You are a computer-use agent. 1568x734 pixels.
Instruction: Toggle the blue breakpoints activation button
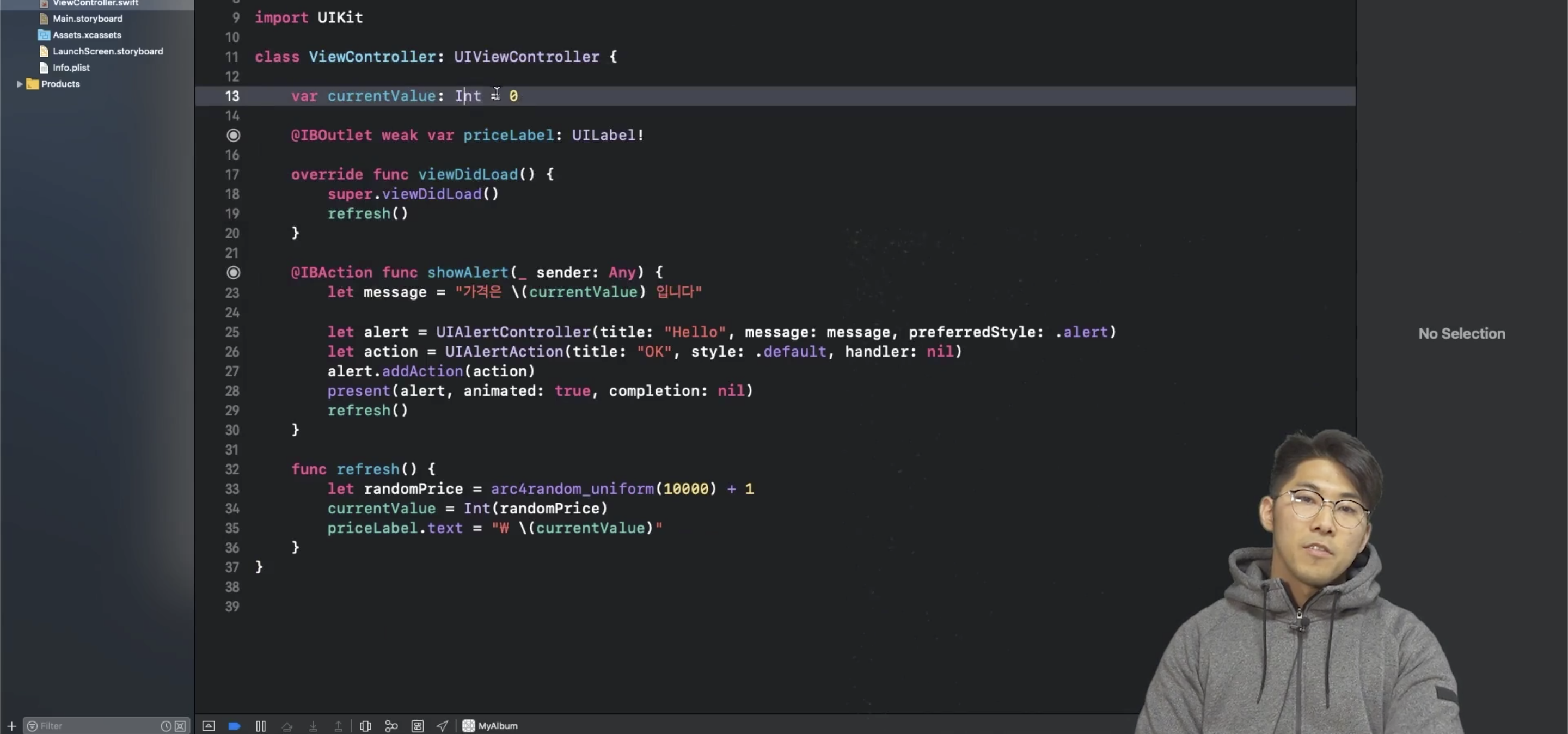(234, 725)
